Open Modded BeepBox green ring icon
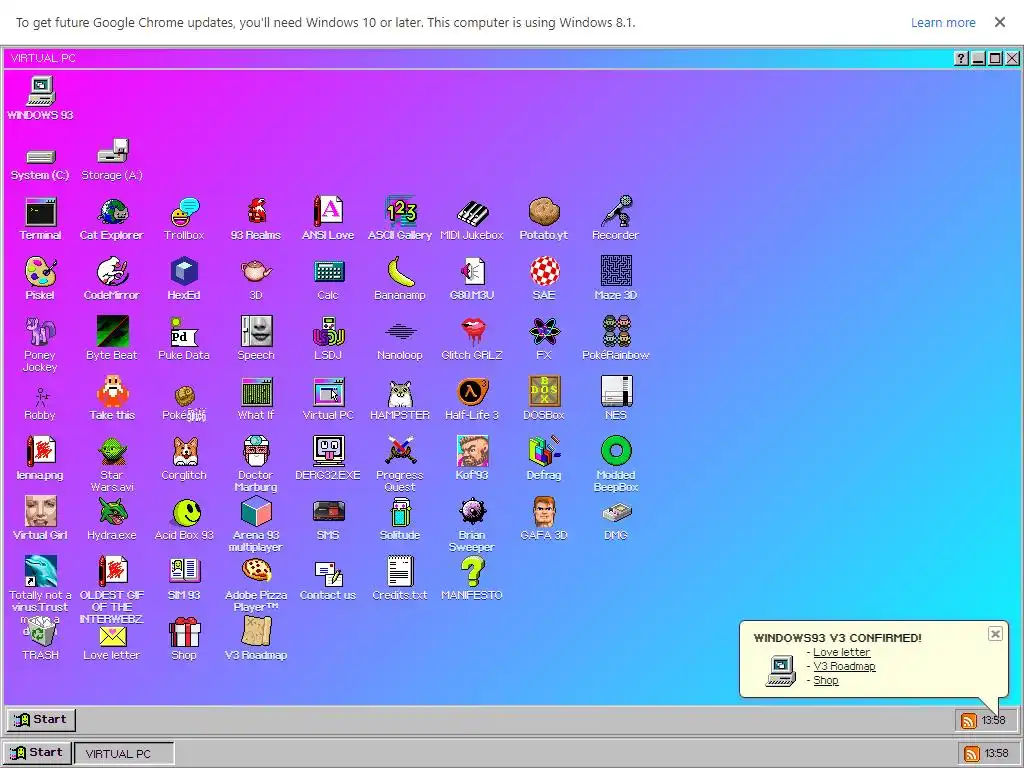This screenshot has height=768, width=1024. (616, 464)
